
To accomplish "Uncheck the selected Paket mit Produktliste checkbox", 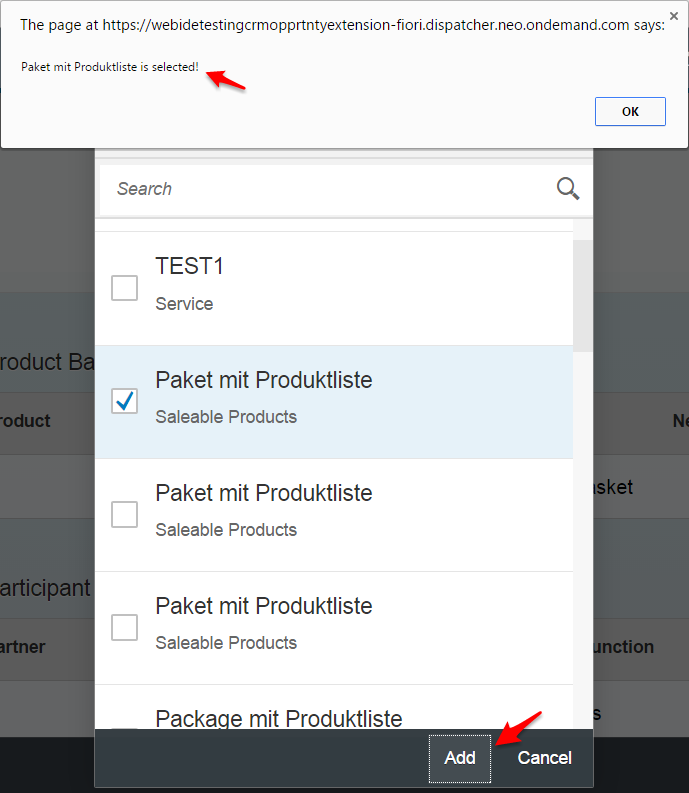I will [124, 401].
